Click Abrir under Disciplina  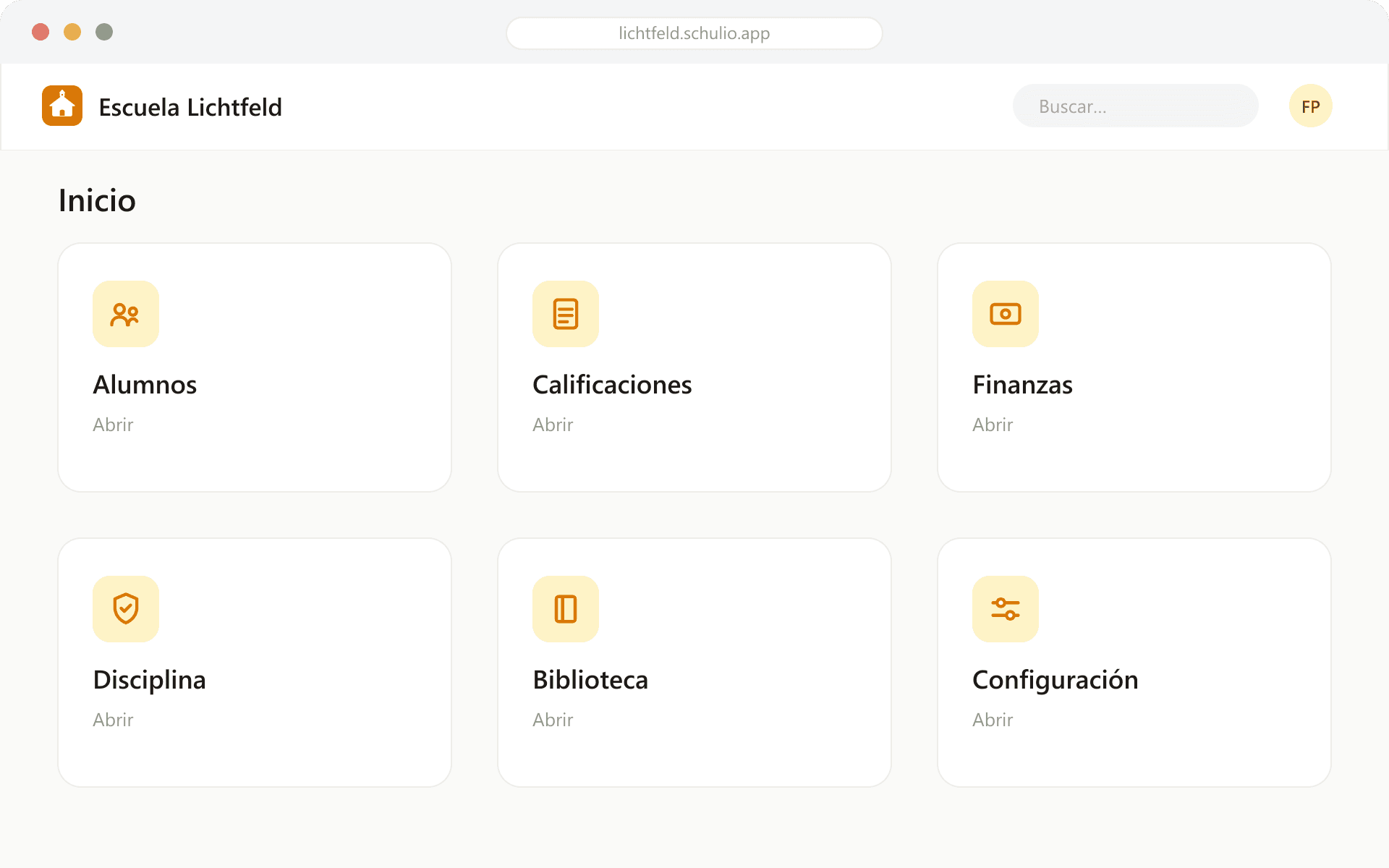(x=113, y=720)
